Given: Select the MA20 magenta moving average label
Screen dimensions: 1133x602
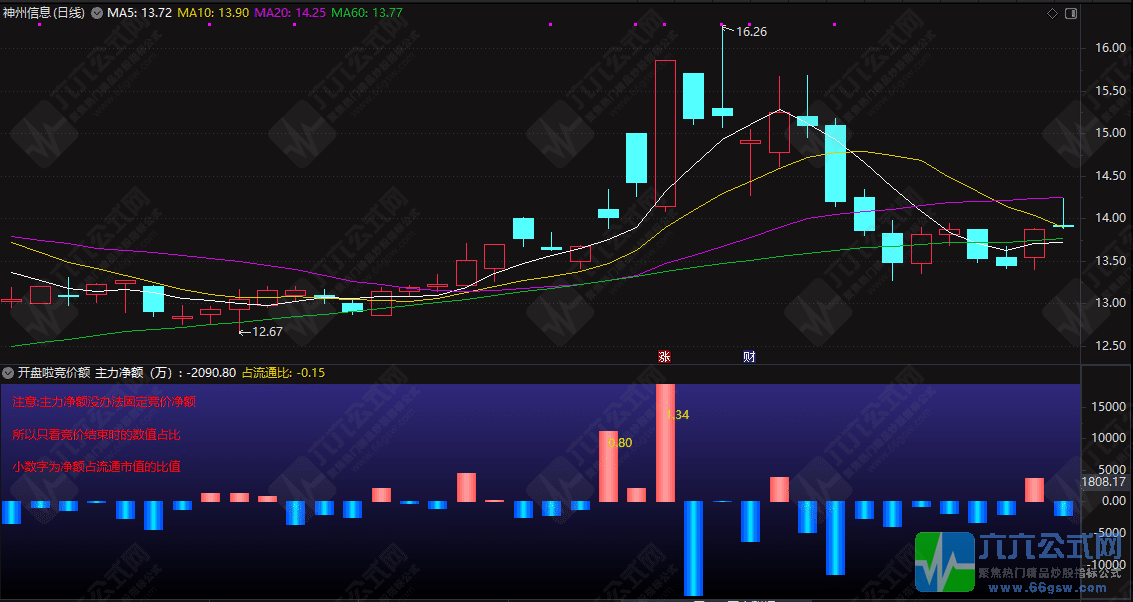Looking at the screenshot, I should click(290, 13).
